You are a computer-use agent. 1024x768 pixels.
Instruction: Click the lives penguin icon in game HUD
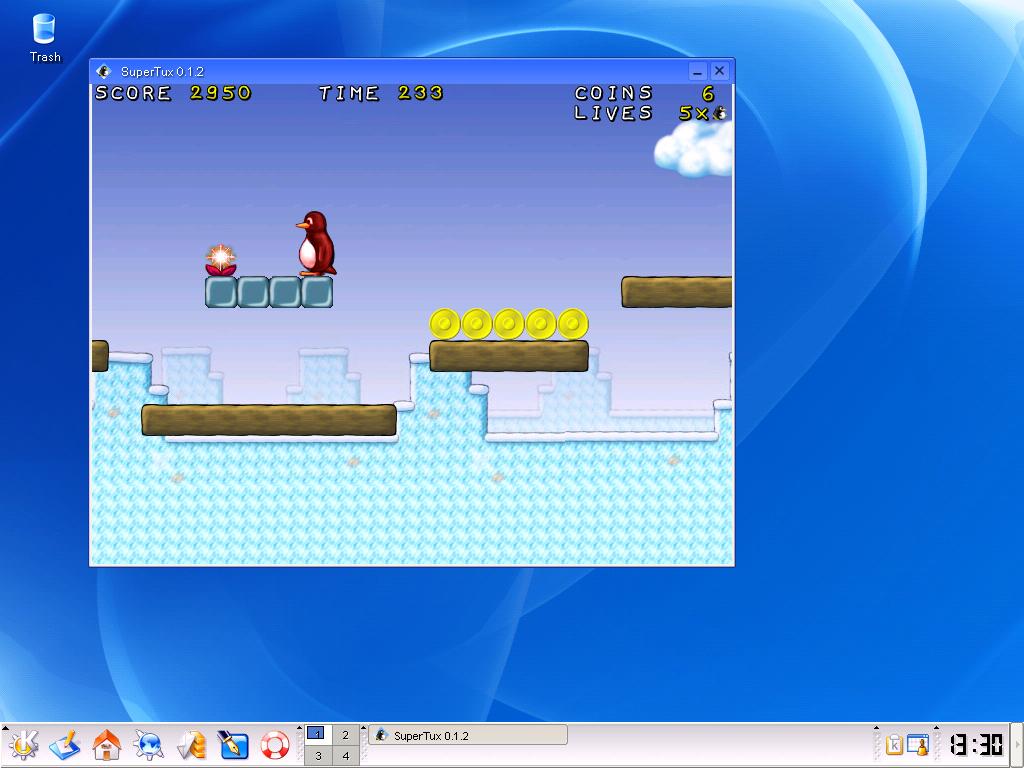[x=720, y=113]
